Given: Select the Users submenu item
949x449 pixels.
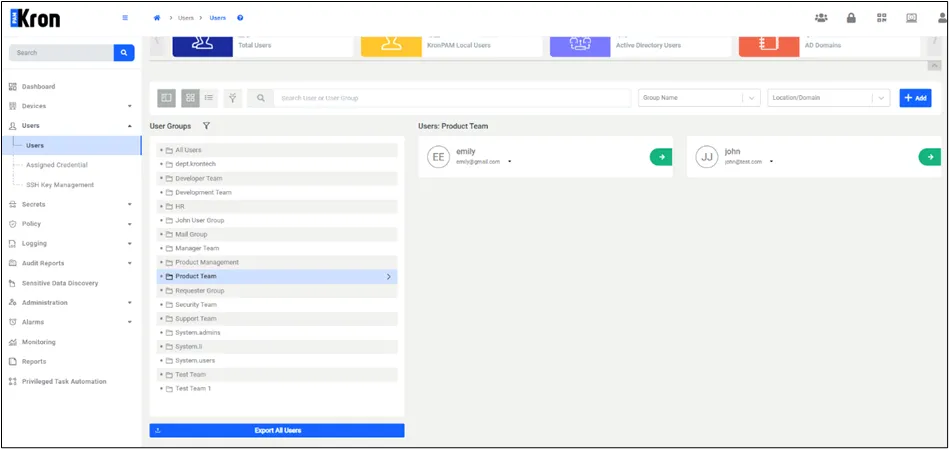Looking at the screenshot, I should point(72,145).
